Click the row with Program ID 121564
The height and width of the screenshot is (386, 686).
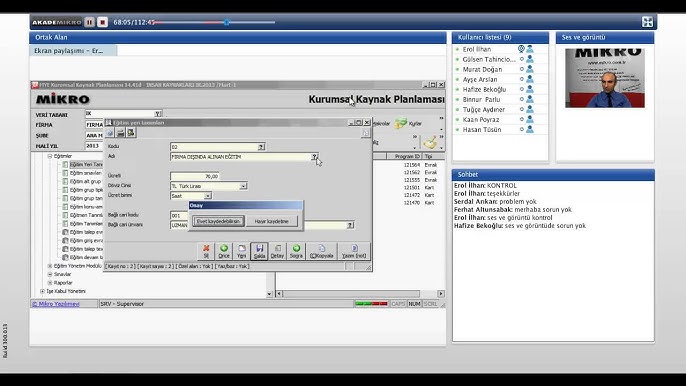409,165
